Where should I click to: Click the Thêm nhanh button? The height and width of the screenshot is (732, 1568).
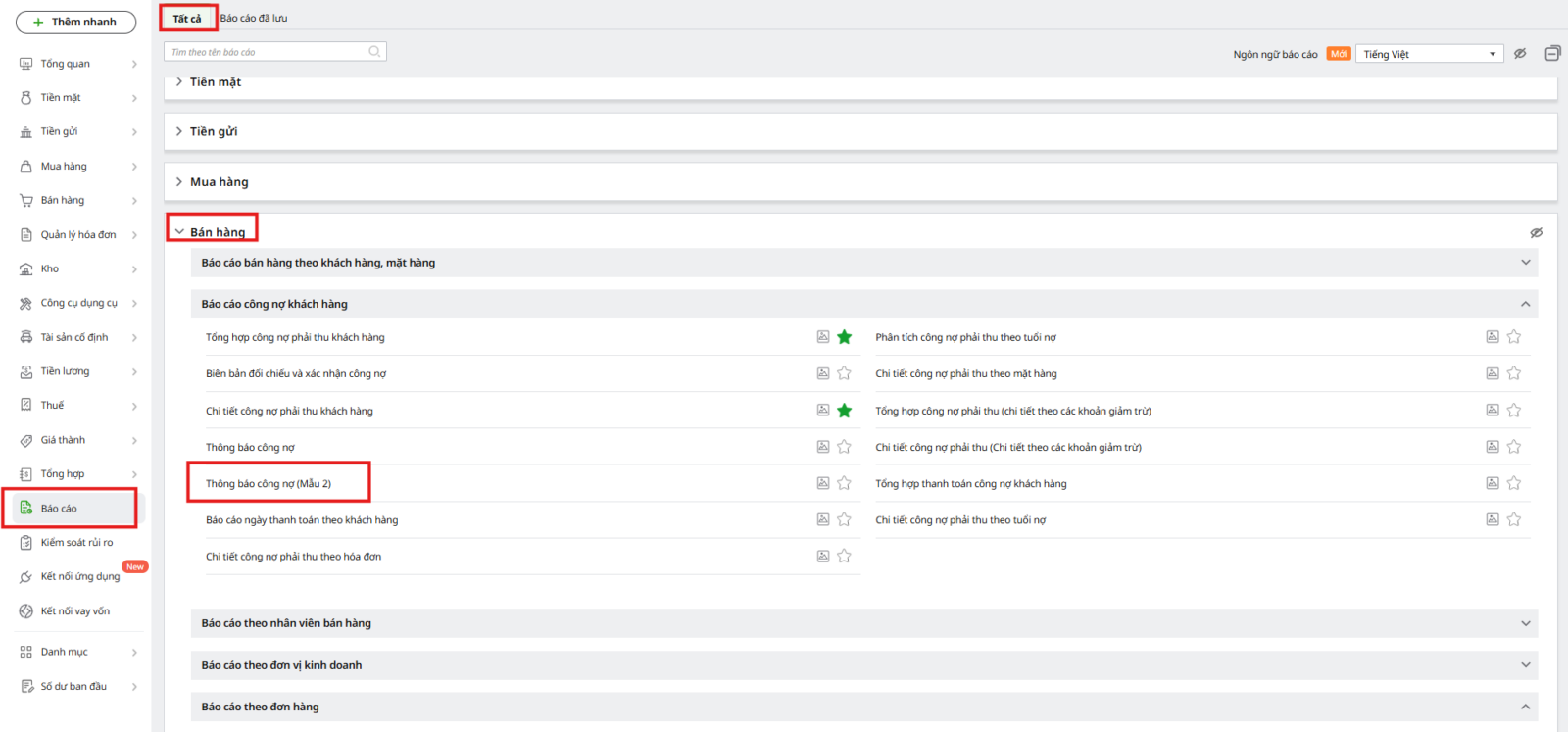click(x=75, y=22)
